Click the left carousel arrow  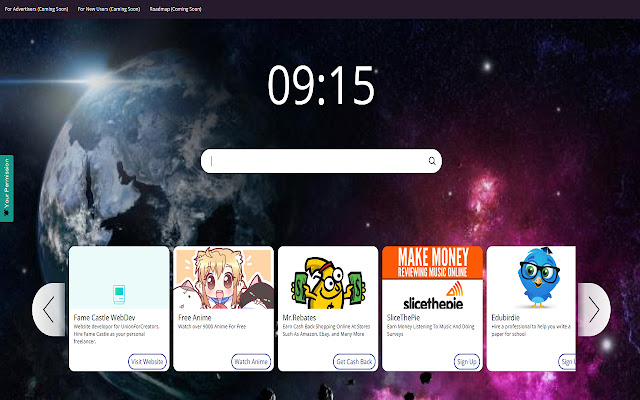(49, 309)
